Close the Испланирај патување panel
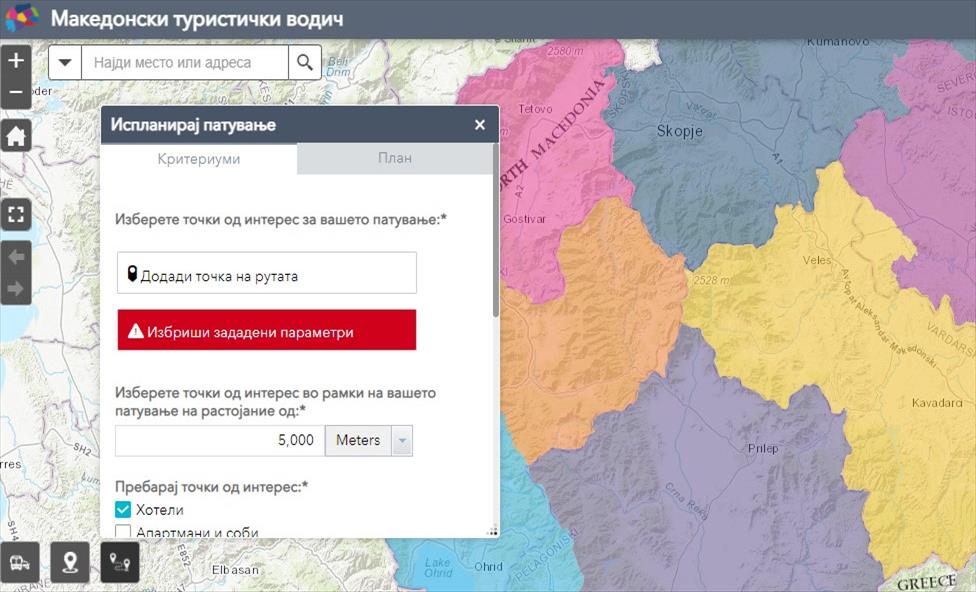 coord(479,125)
